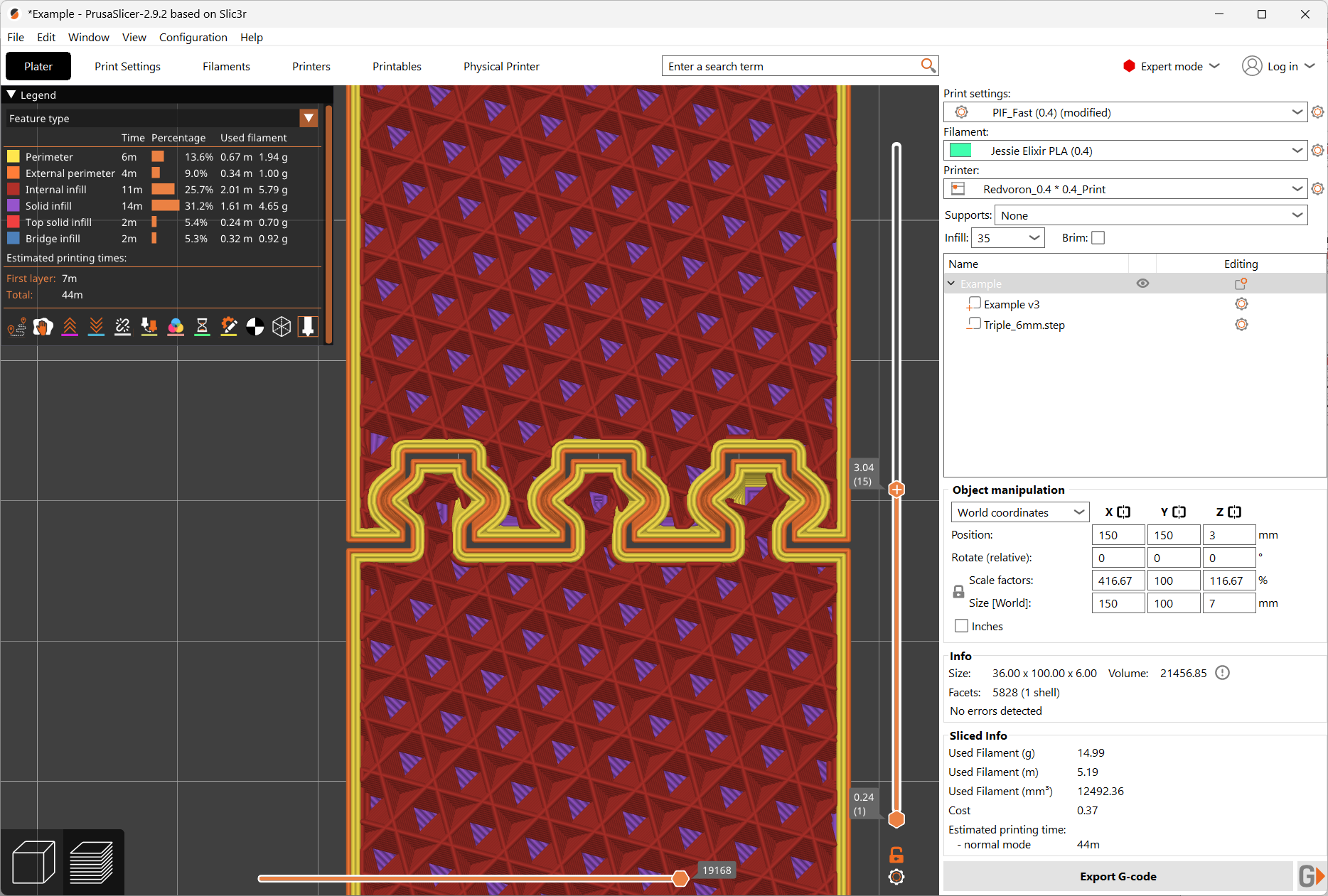Click Export G-code button

click(1118, 876)
